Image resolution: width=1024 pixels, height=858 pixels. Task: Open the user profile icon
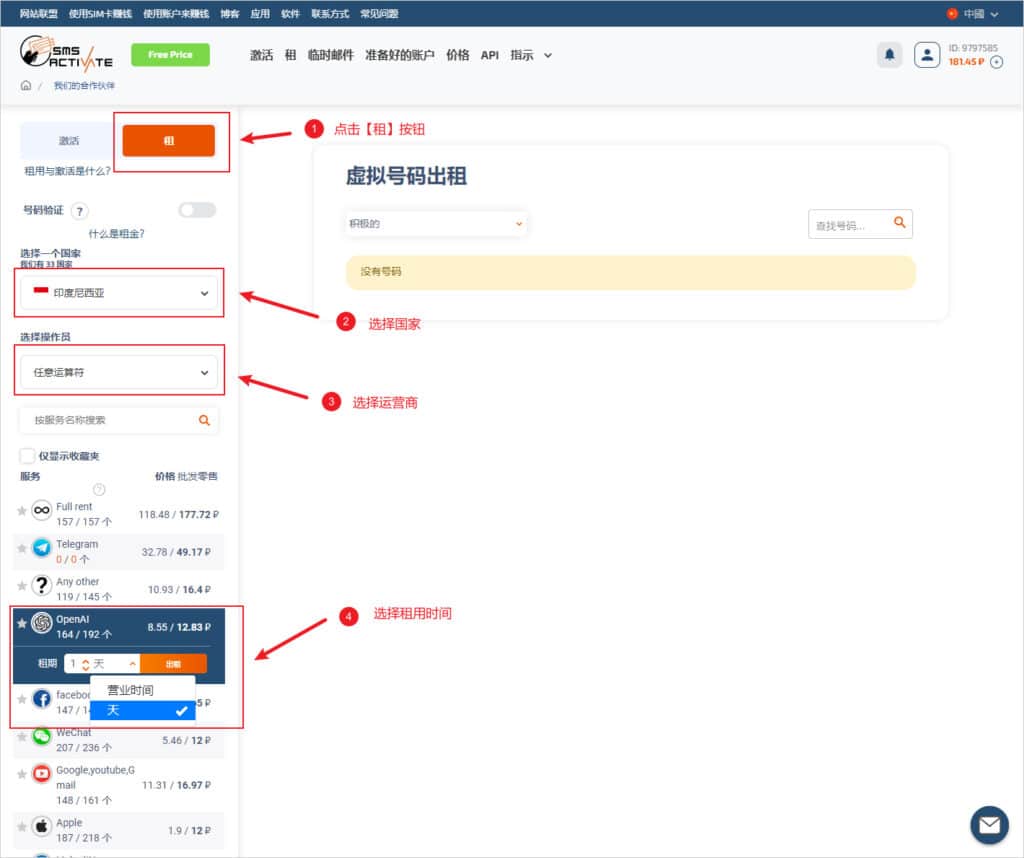point(927,55)
